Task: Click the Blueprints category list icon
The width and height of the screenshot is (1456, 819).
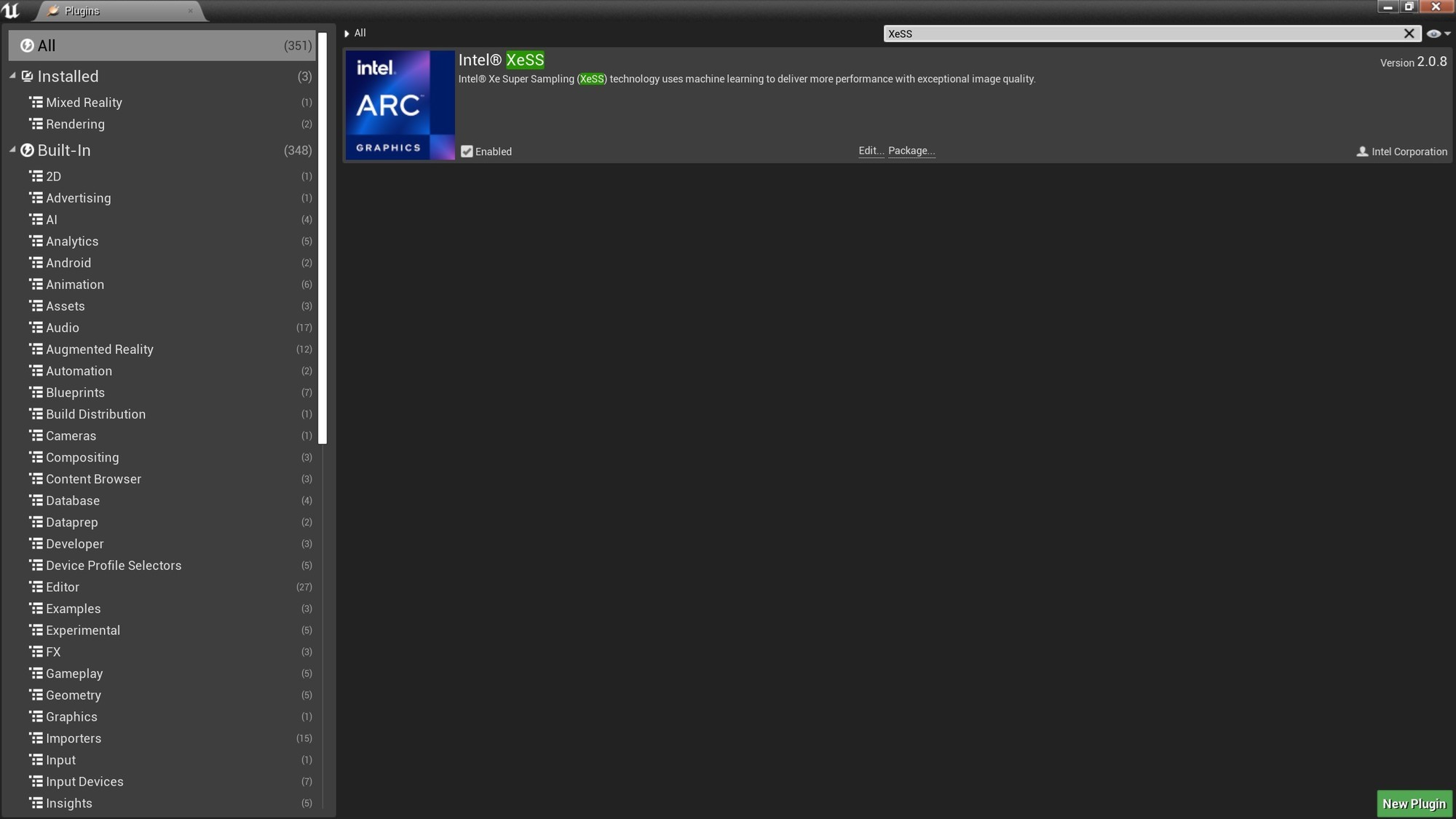Action: click(36, 392)
